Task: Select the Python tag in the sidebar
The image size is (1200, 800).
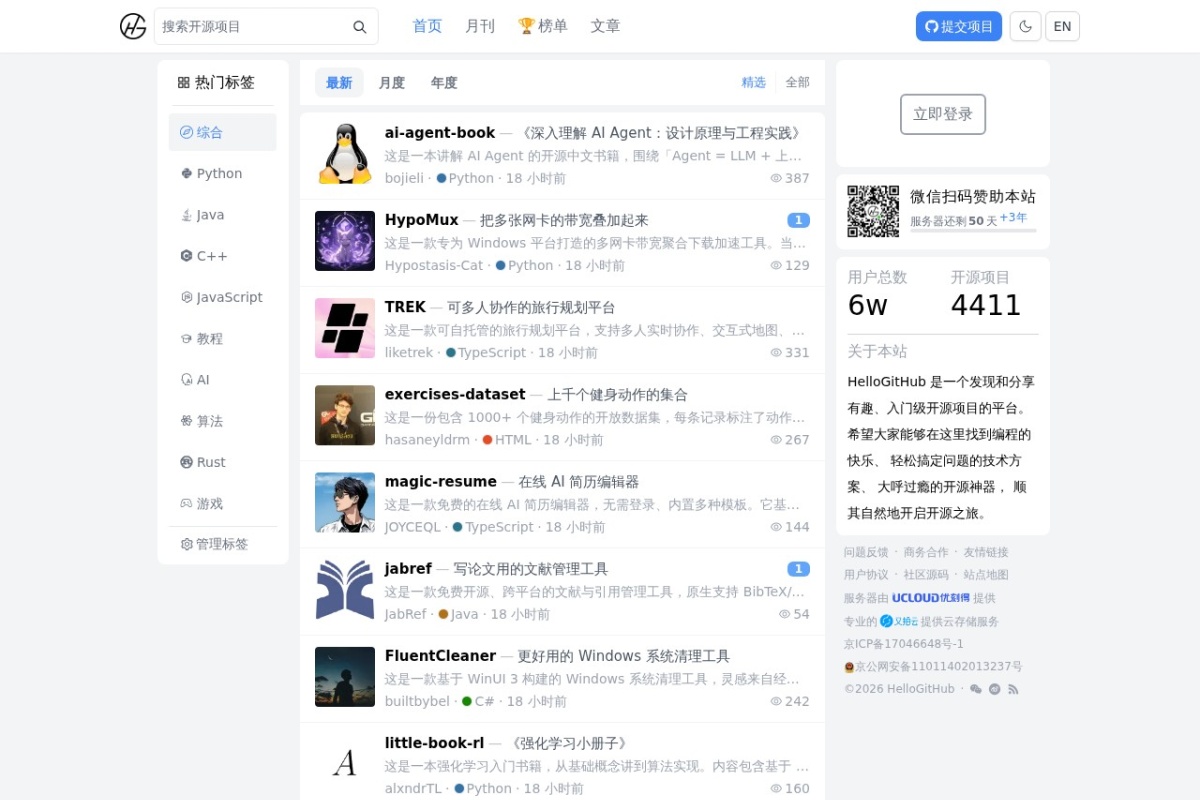Action: click(x=222, y=173)
